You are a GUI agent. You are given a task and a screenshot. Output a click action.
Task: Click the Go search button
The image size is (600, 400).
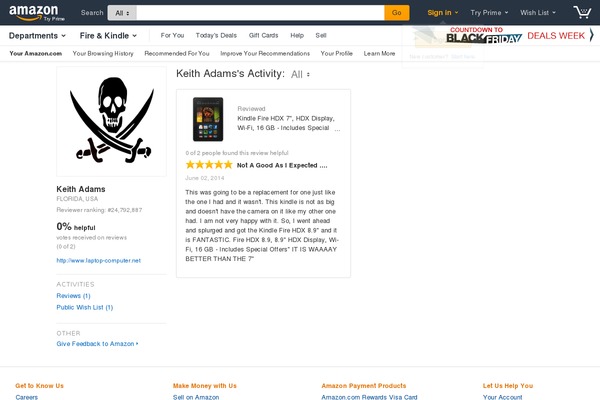(x=397, y=13)
